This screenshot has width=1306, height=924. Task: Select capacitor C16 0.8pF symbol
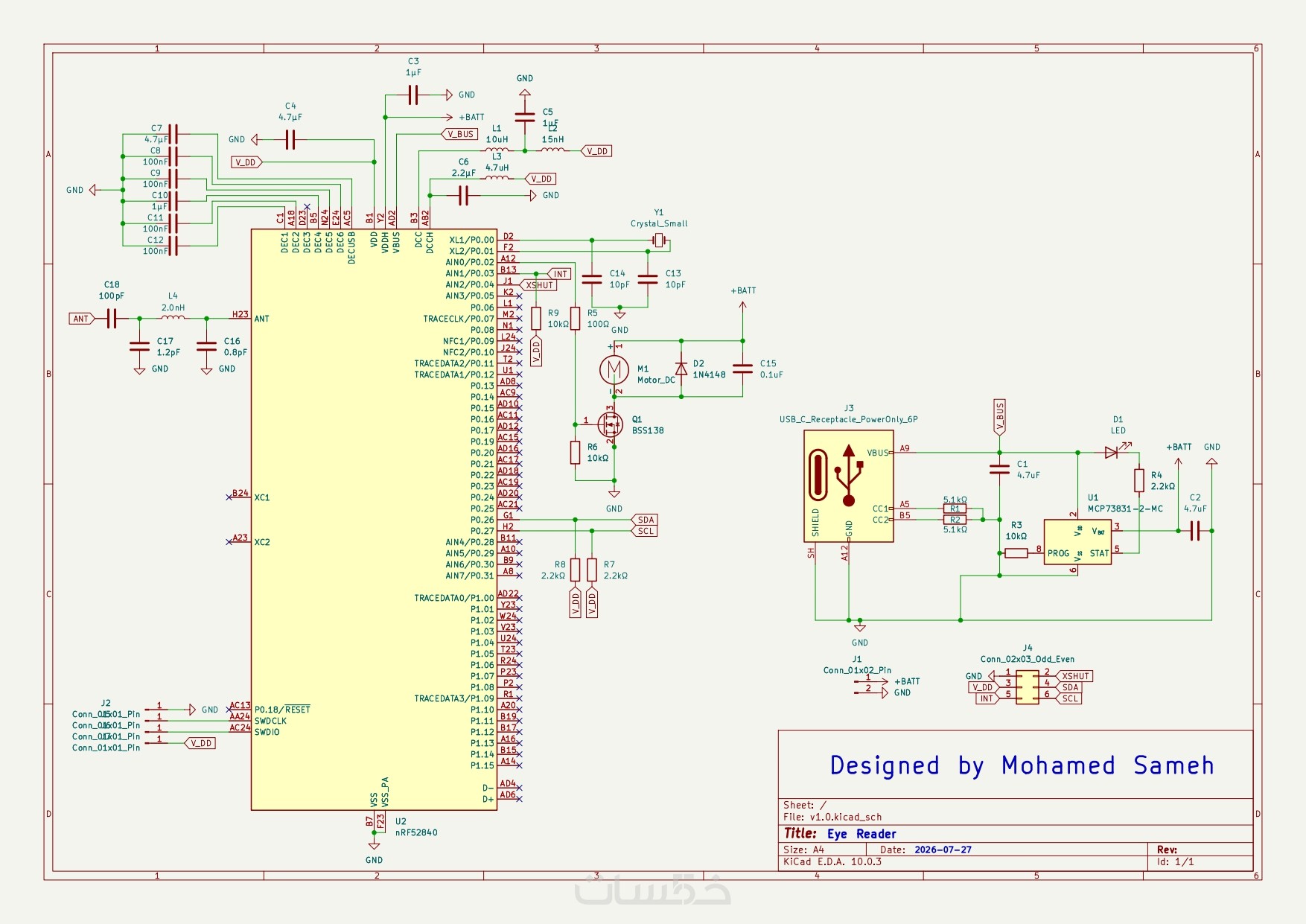coord(206,346)
